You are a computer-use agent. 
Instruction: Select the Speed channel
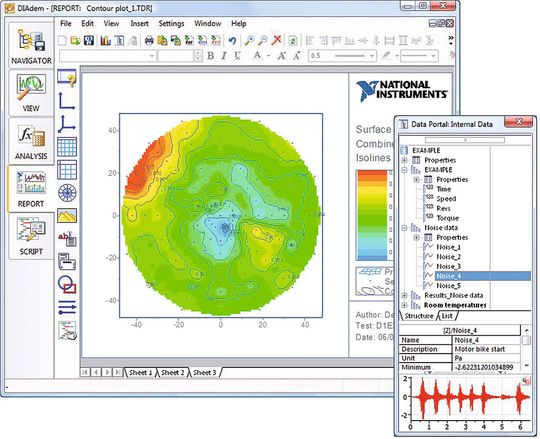[446, 199]
